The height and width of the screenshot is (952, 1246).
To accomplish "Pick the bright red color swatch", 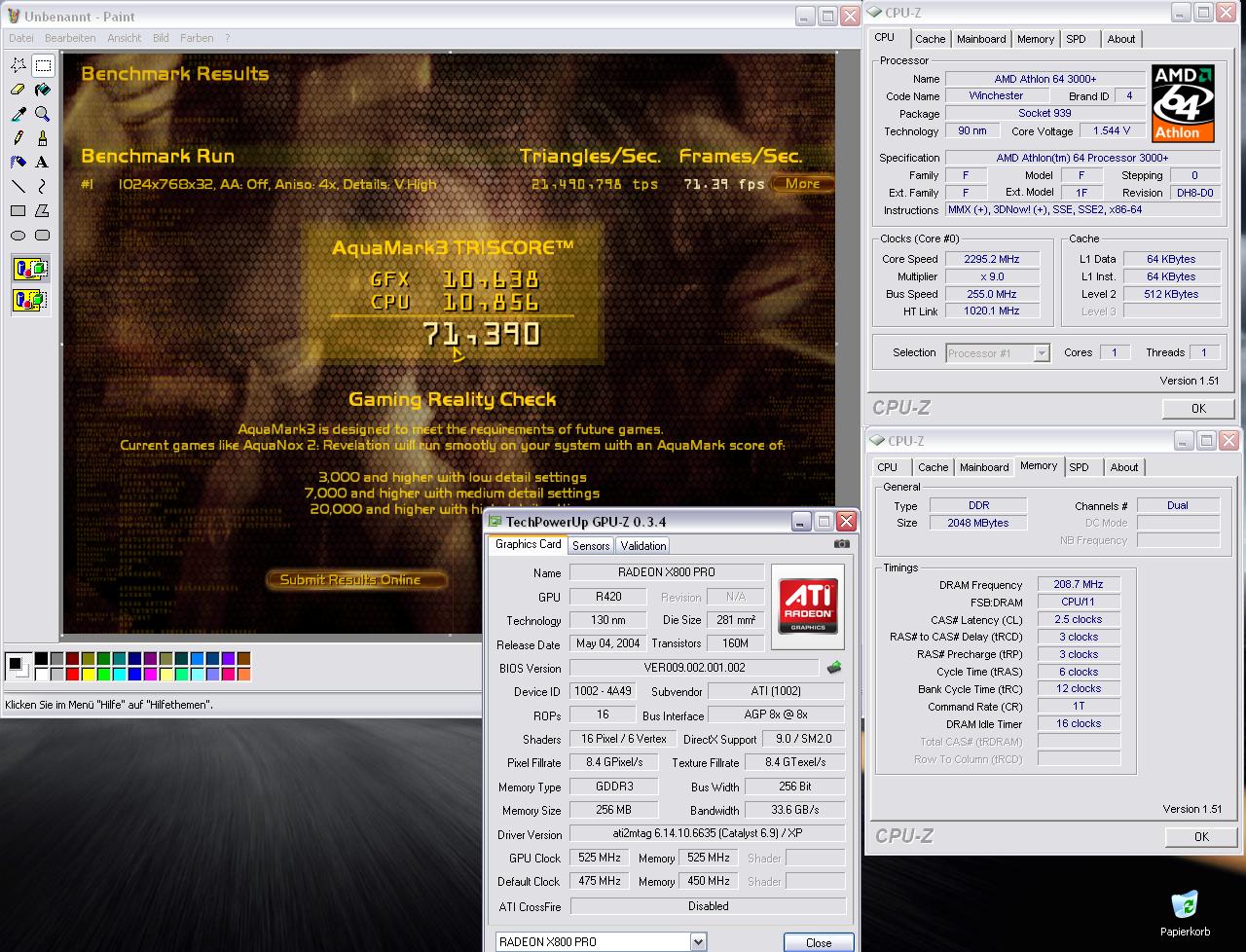I will 73,674.
